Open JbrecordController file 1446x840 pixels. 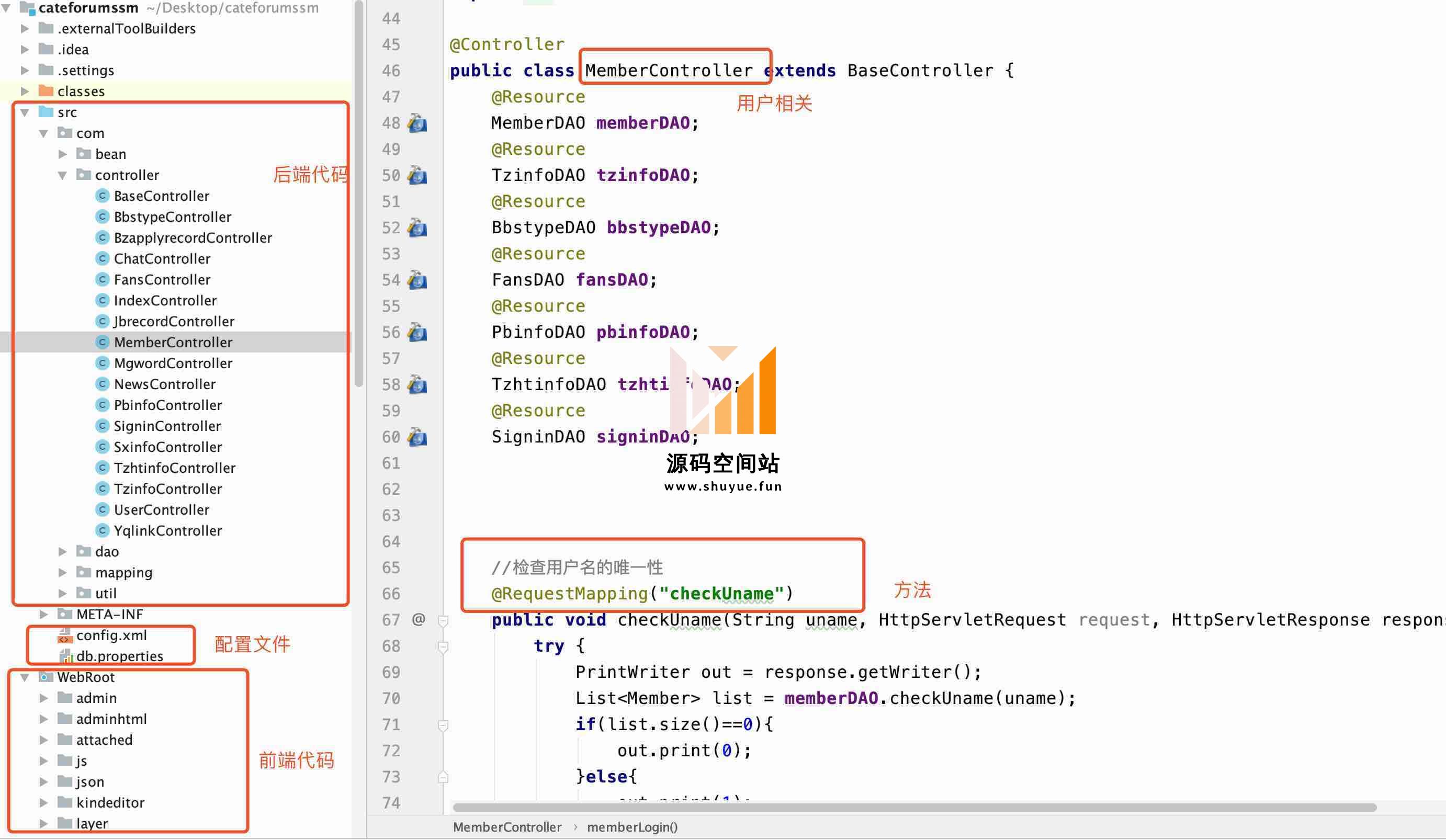(174, 321)
